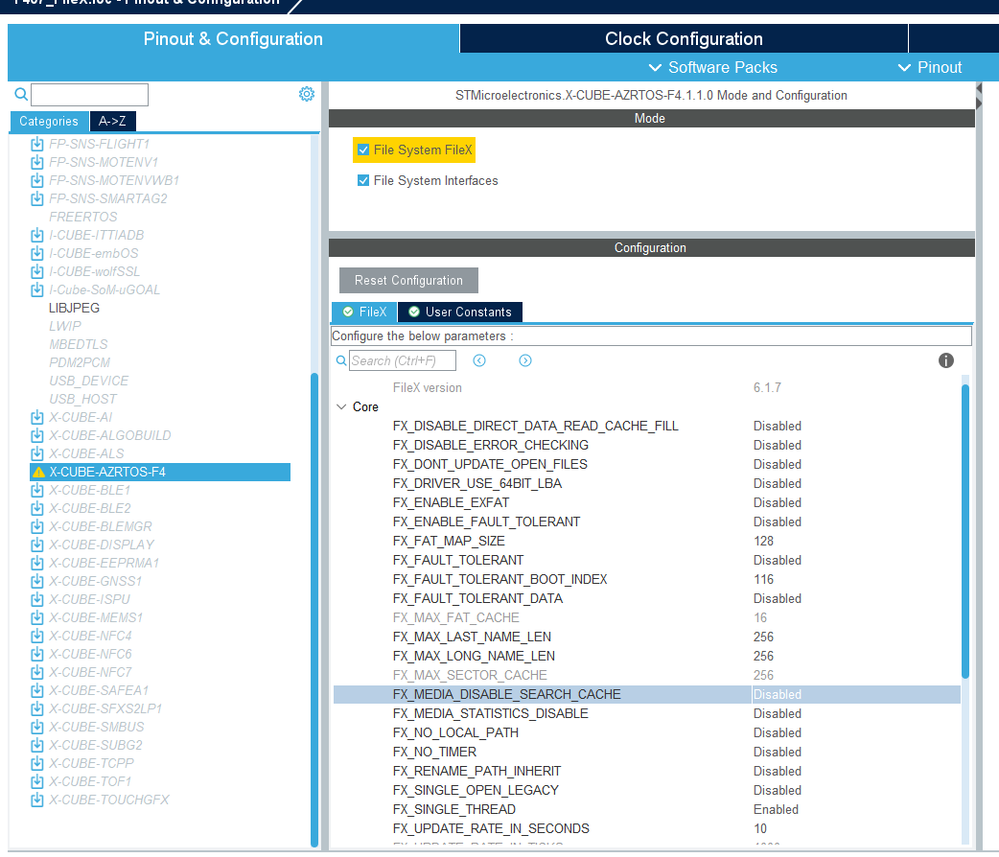Click download icon beside X-CUBE-BLE1
999x857 pixels.
(x=37, y=490)
